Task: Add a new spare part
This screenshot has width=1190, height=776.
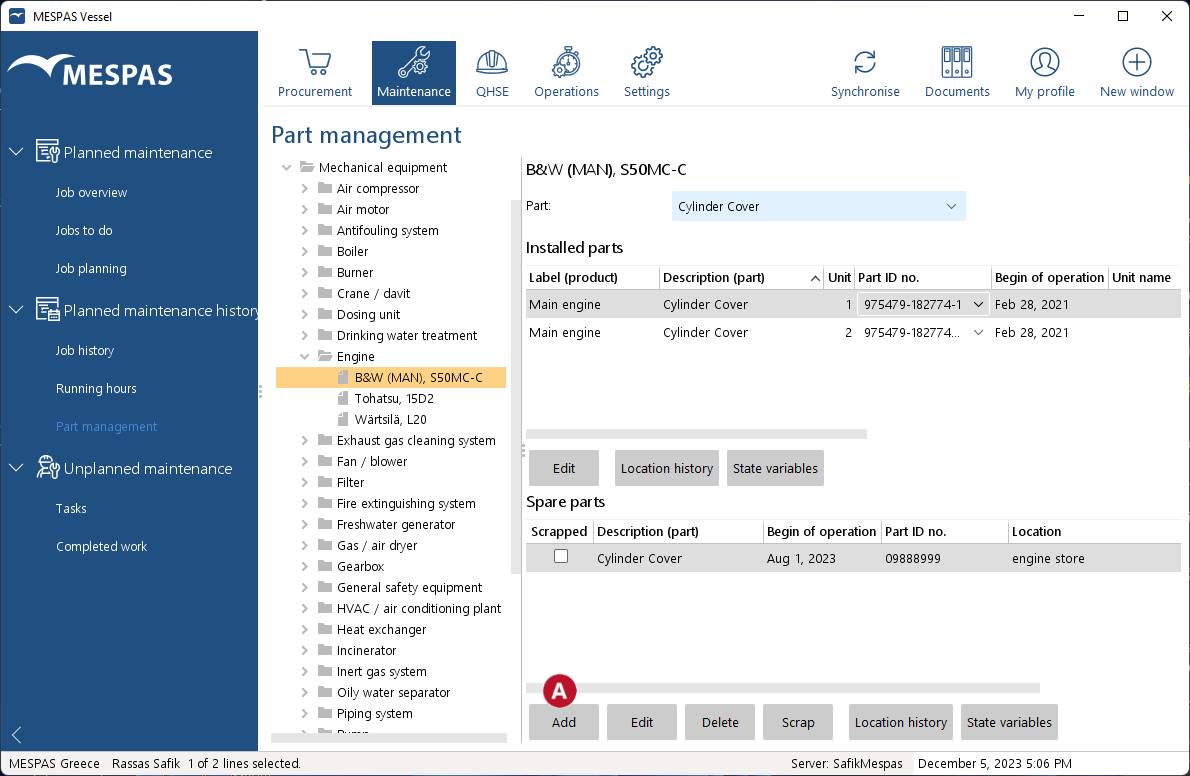Action: (x=564, y=722)
